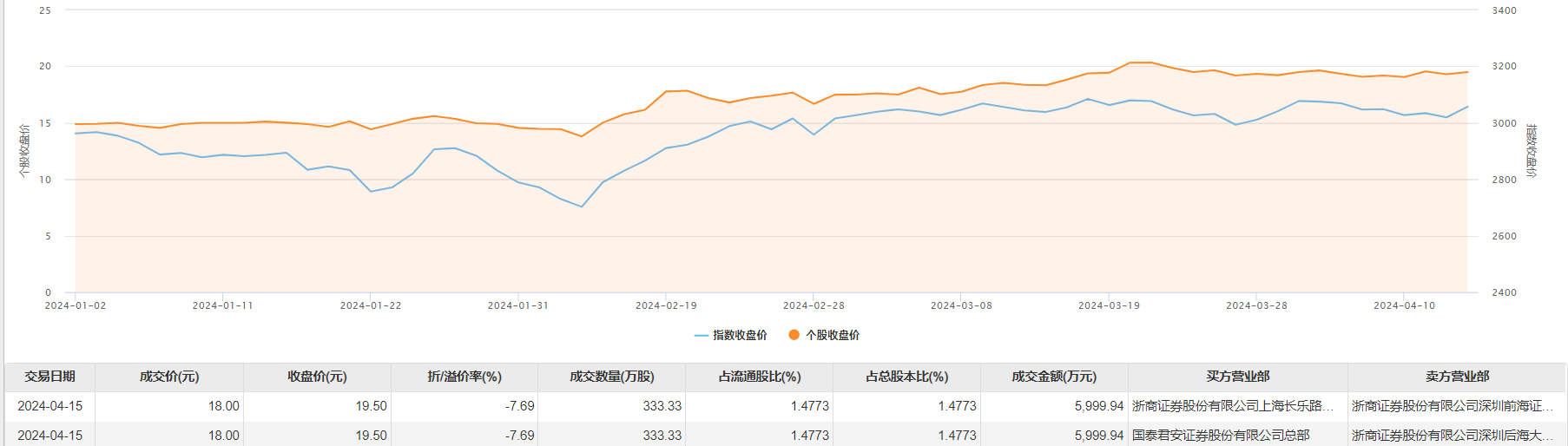Click the 占总股本比(%) column header

907,377
